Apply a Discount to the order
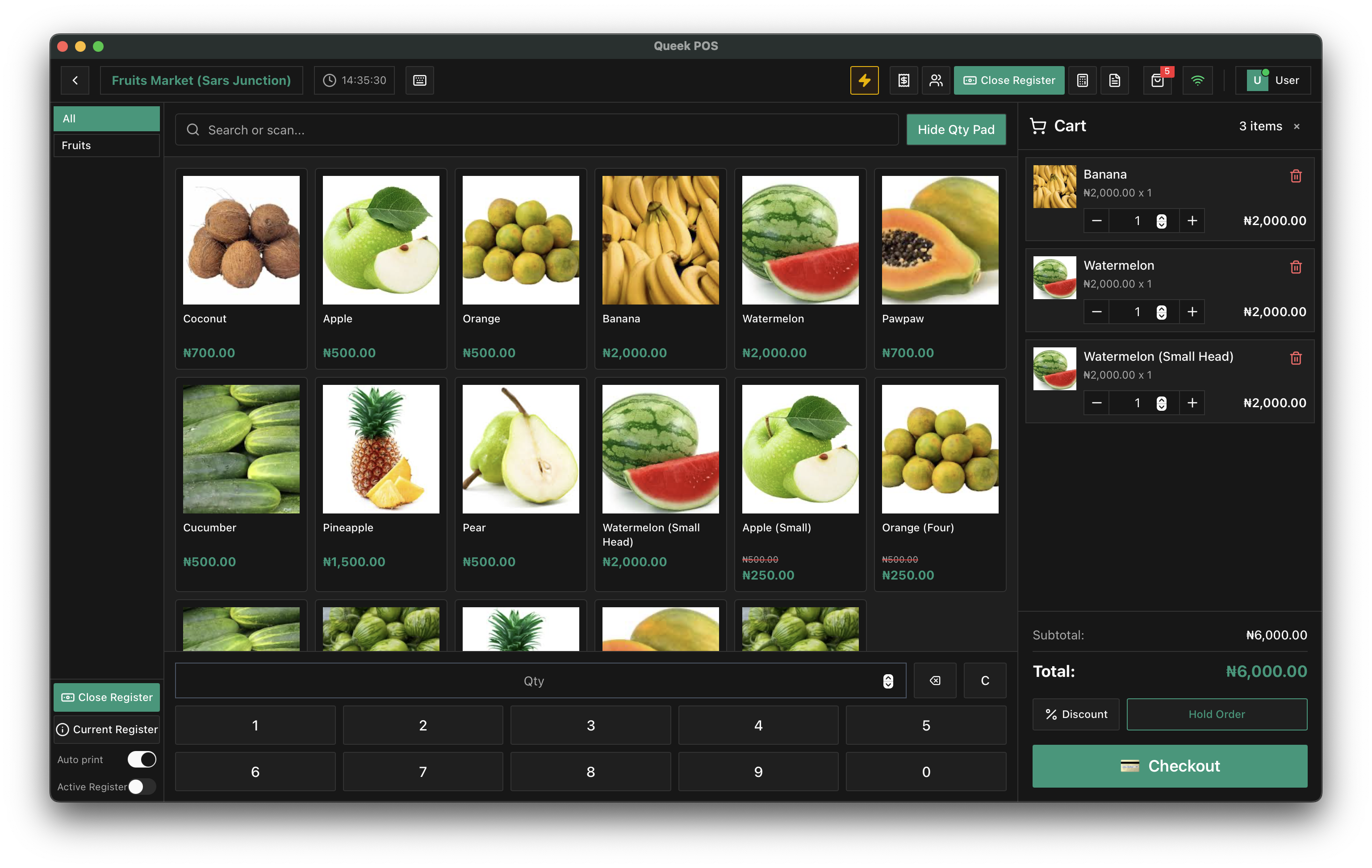 point(1076,714)
